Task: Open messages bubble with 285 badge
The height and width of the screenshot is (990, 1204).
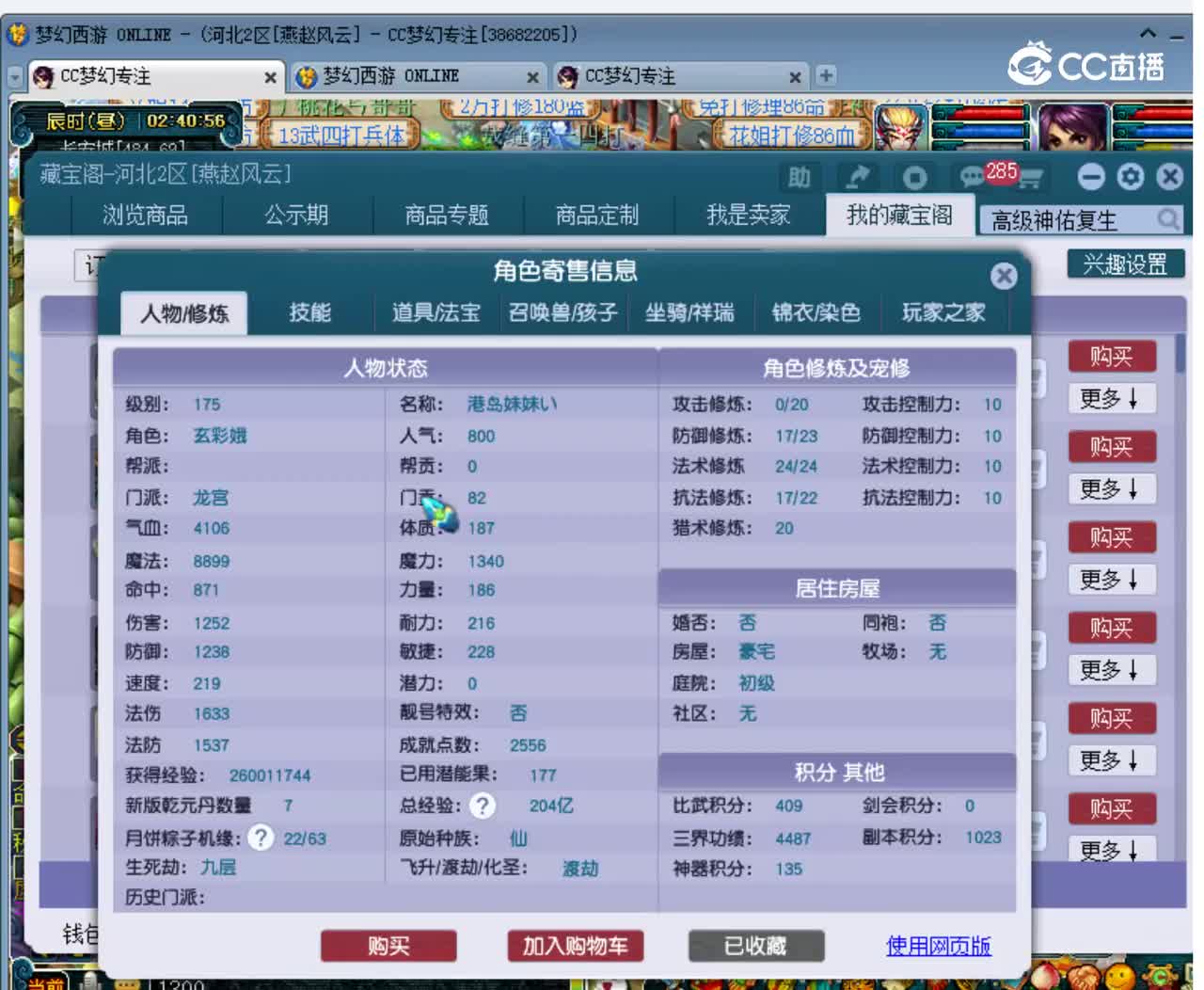Action: pos(972,177)
